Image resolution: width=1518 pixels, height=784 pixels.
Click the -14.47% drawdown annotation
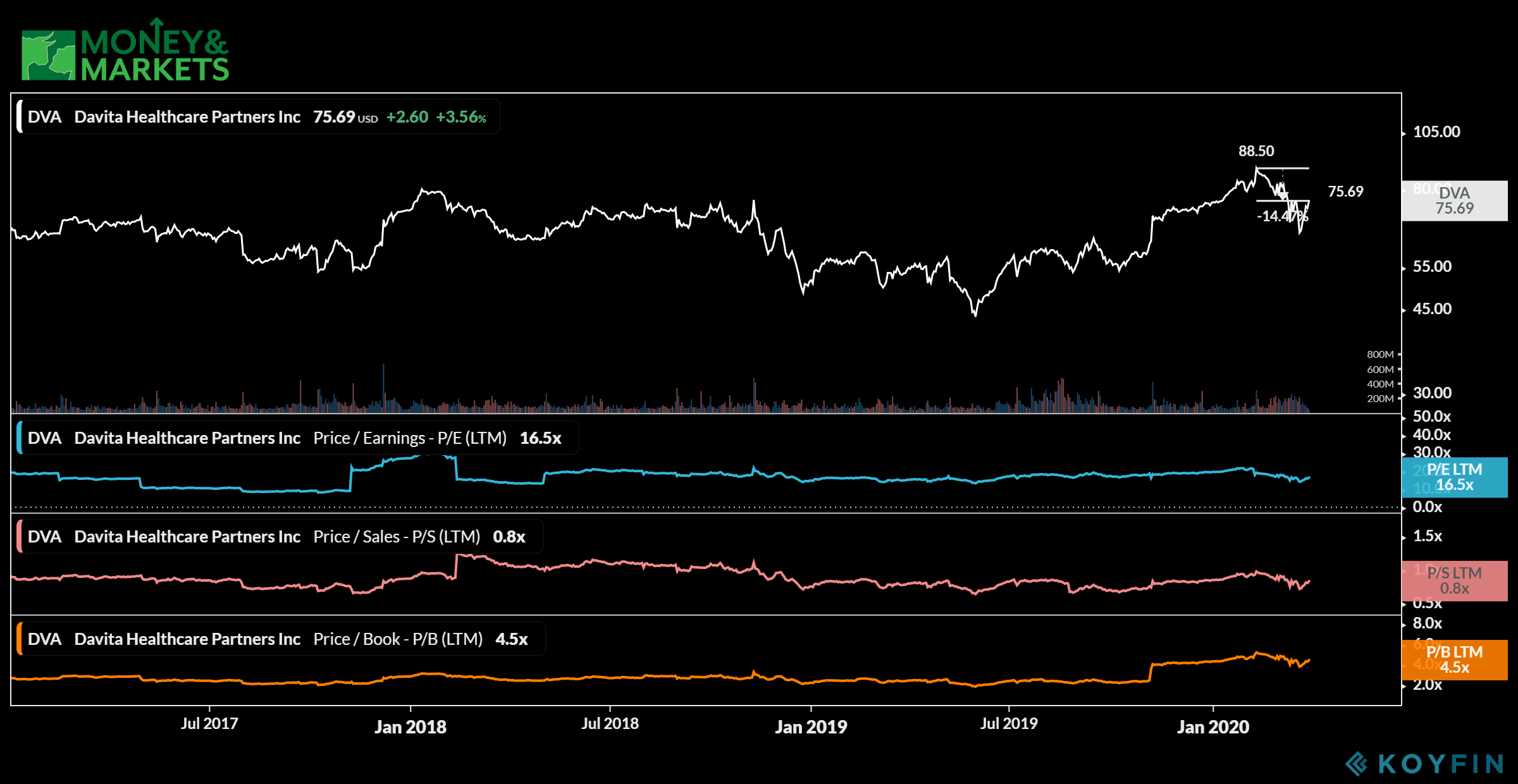[x=1282, y=216]
